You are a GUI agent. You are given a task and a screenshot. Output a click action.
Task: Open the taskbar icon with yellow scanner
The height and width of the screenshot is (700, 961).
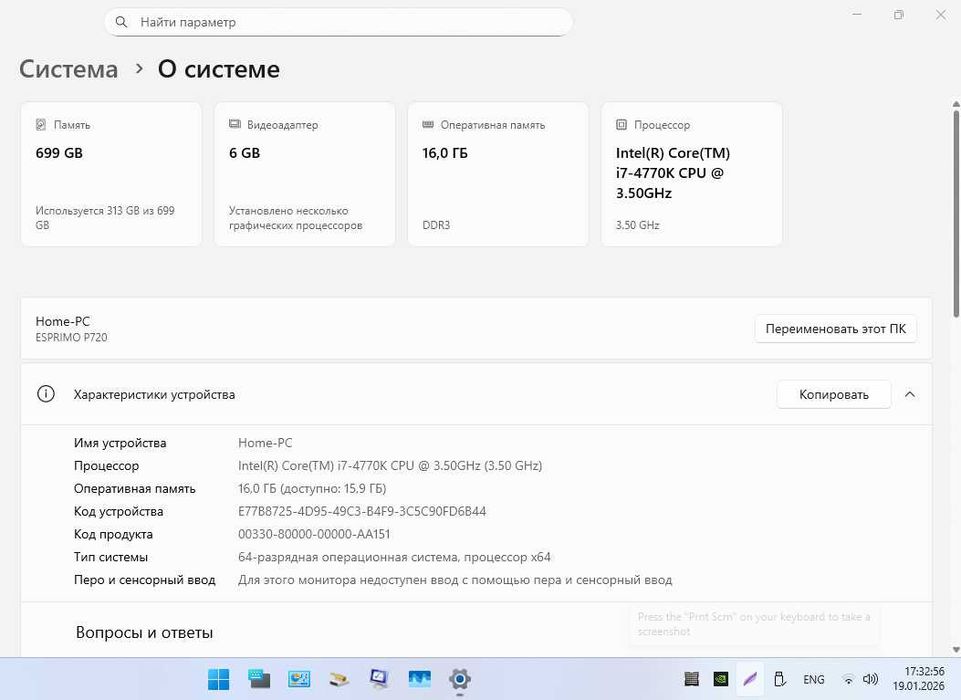pos(339,679)
